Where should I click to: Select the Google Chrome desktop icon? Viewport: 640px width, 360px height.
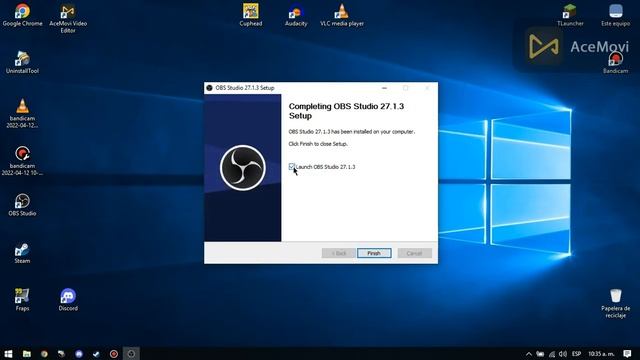coord(22,16)
